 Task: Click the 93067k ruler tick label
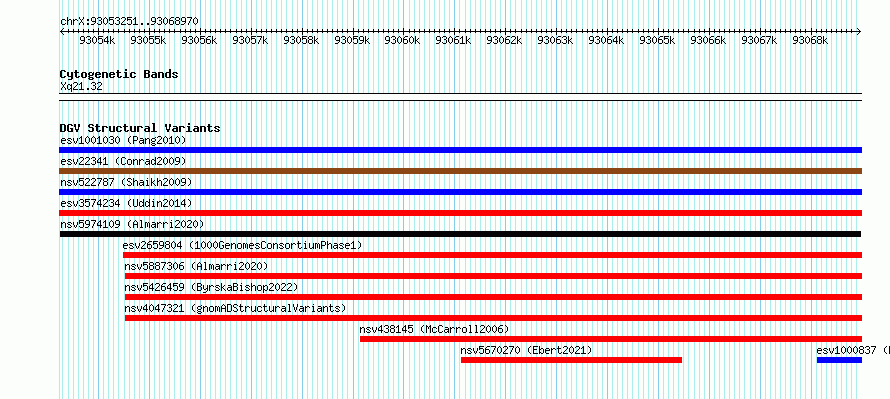click(x=759, y=40)
